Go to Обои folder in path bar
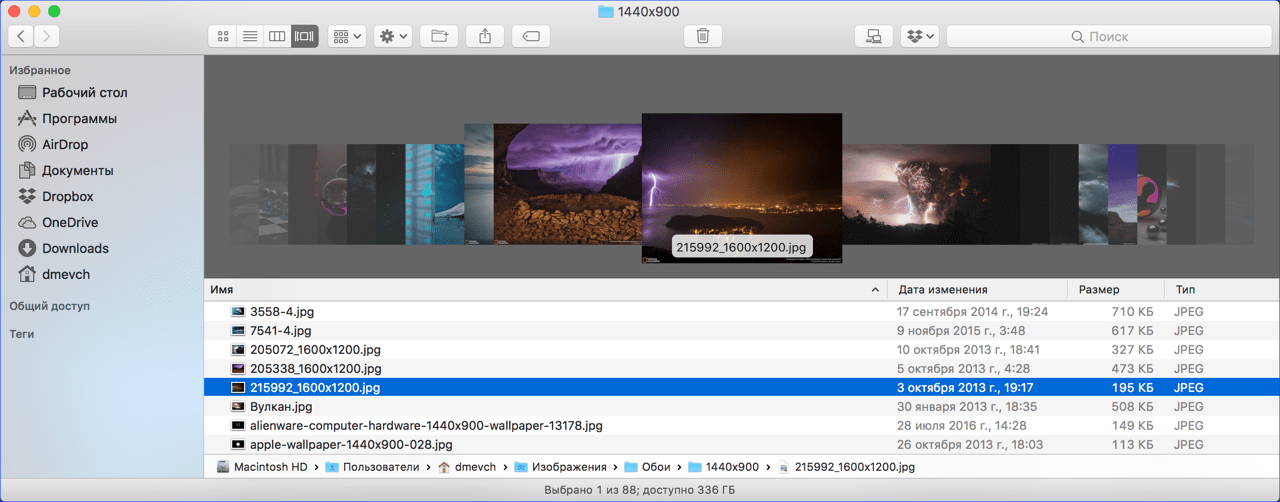This screenshot has height=502, width=1280. click(655, 467)
